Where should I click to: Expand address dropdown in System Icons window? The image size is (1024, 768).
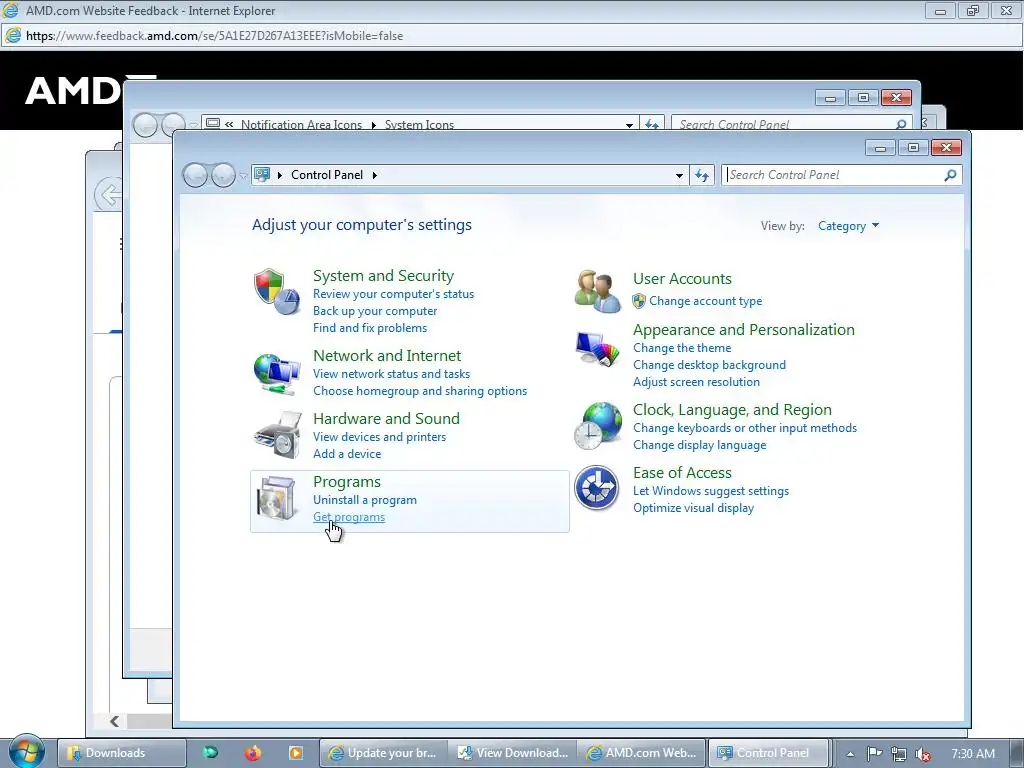629,124
